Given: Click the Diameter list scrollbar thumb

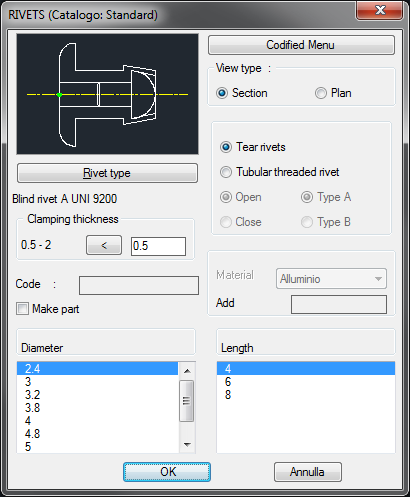Looking at the screenshot, I should [186, 401].
